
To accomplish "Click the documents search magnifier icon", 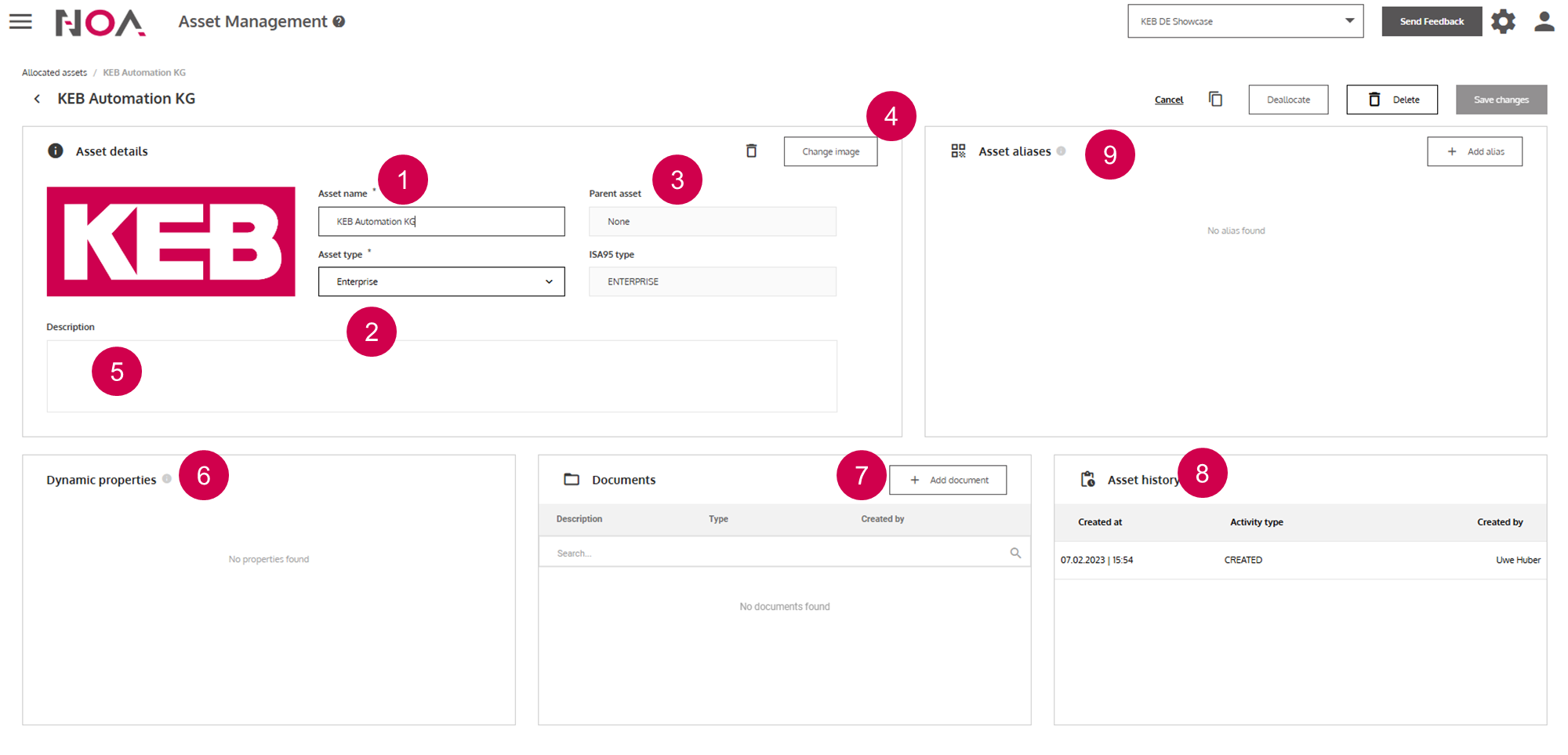I will point(1015,553).
